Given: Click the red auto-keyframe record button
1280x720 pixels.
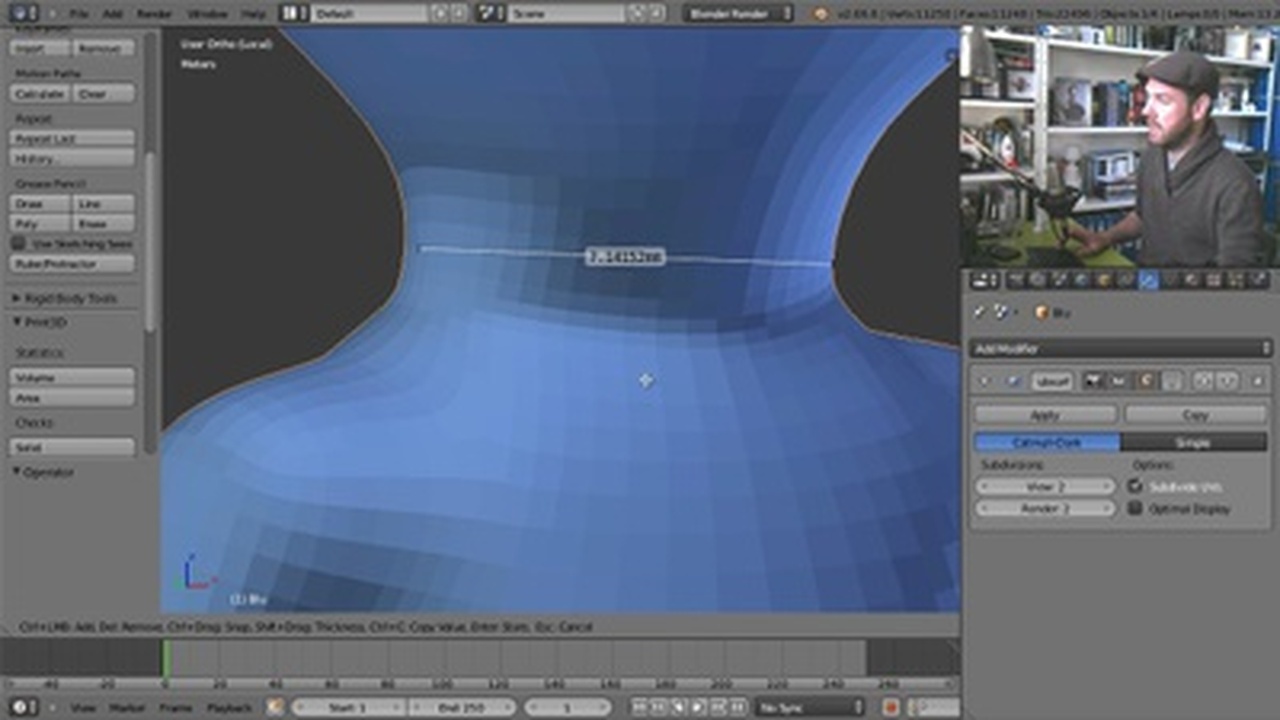Looking at the screenshot, I should (x=891, y=707).
